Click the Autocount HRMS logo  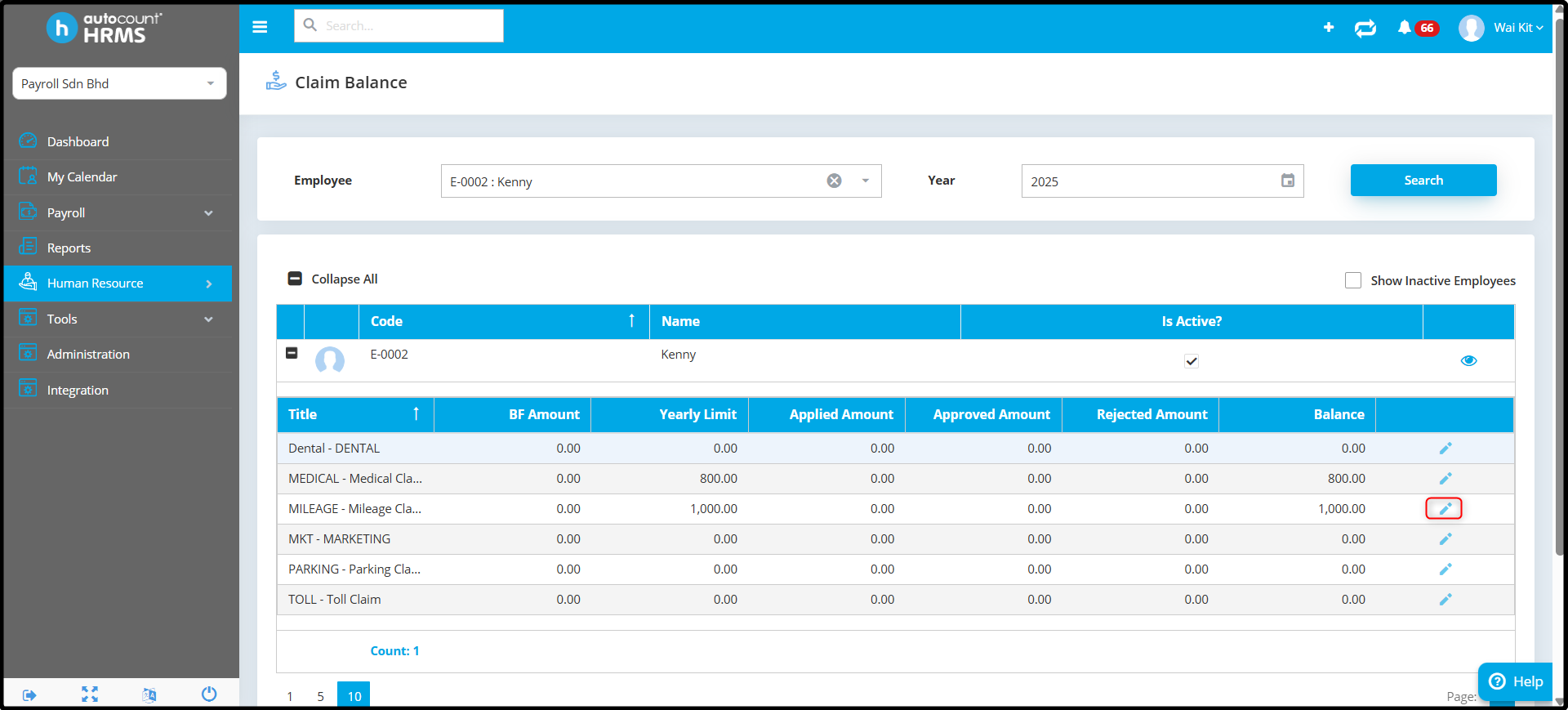(x=105, y=28)
